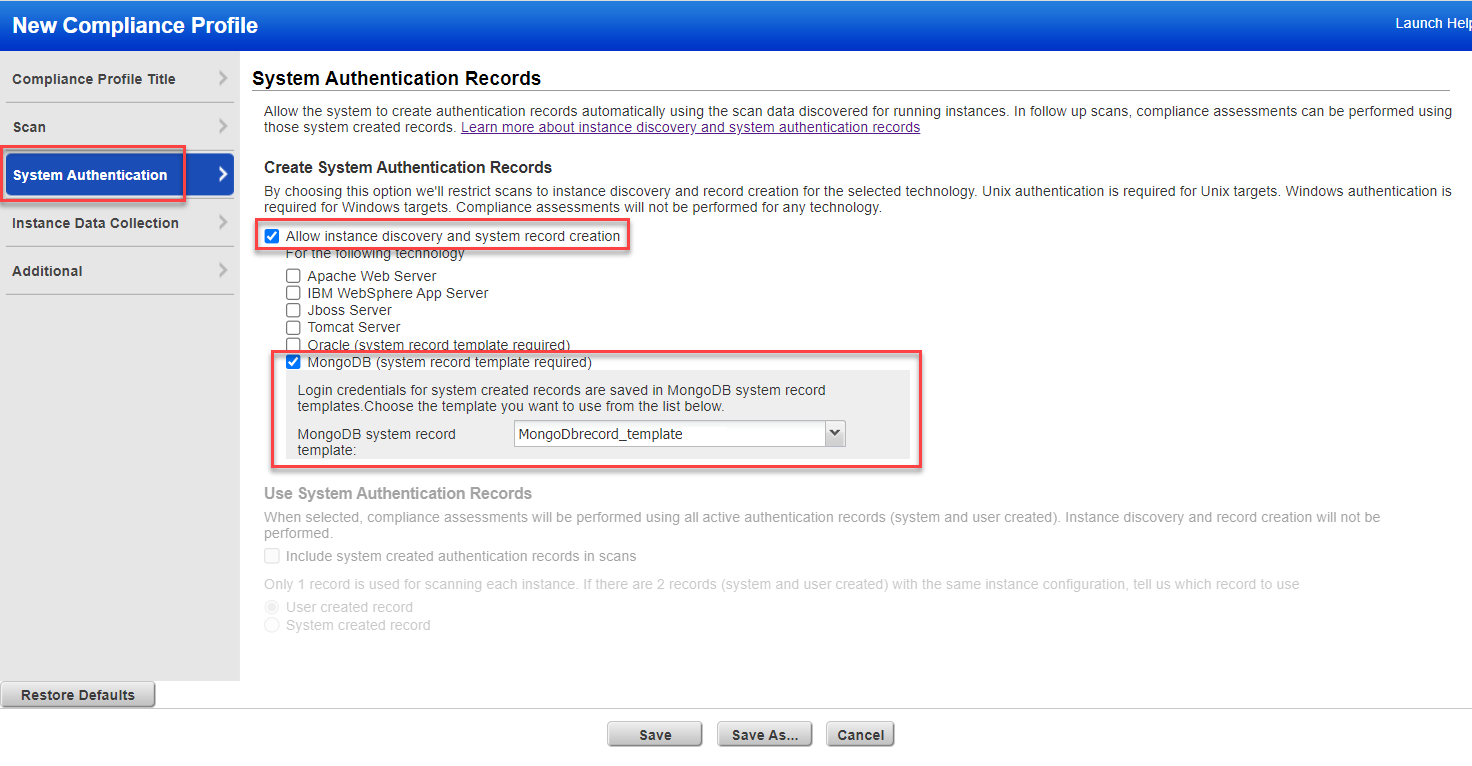
Task: Click chevron arrow next to Scan
Action: 222,126
